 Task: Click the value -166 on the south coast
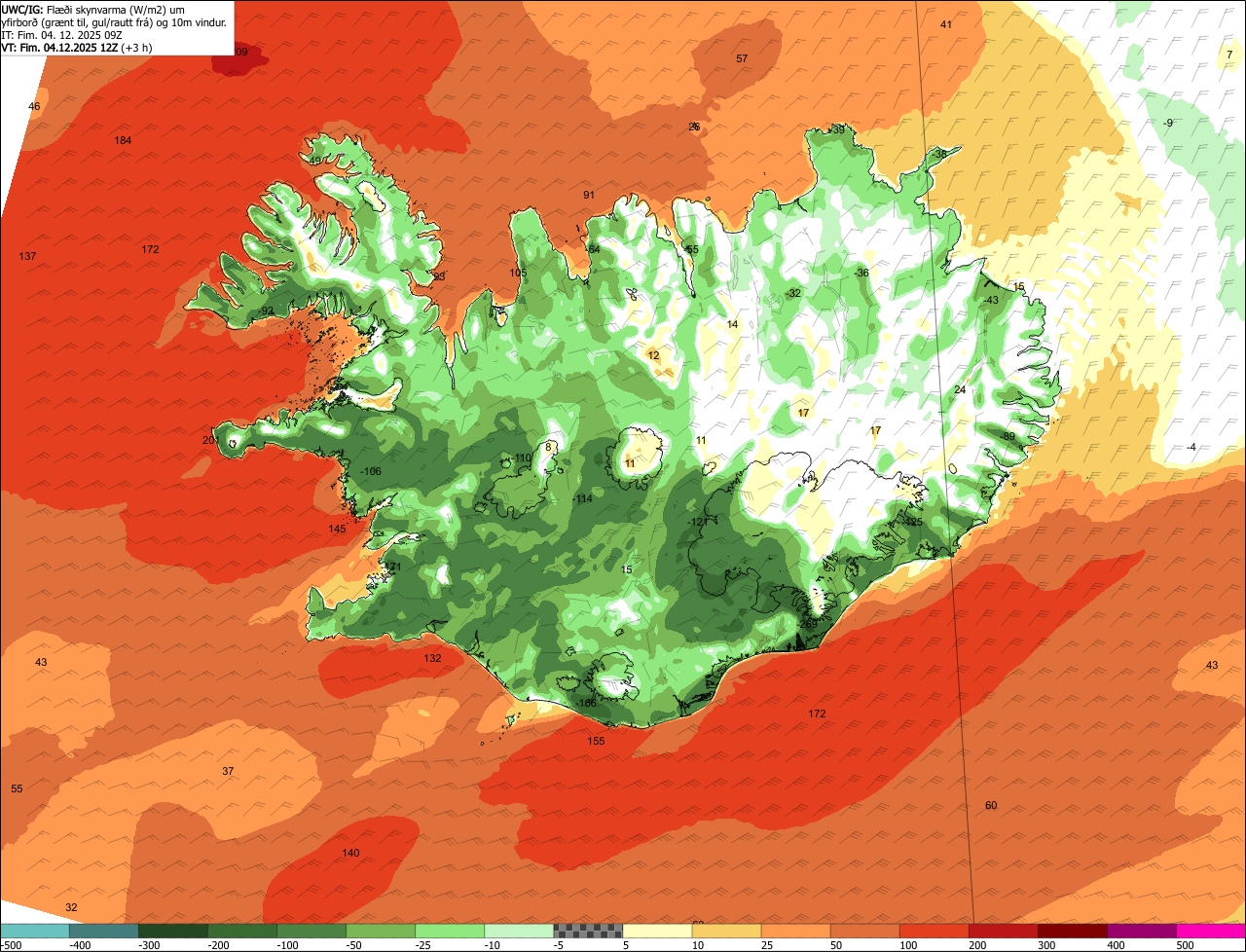(585, 703)
